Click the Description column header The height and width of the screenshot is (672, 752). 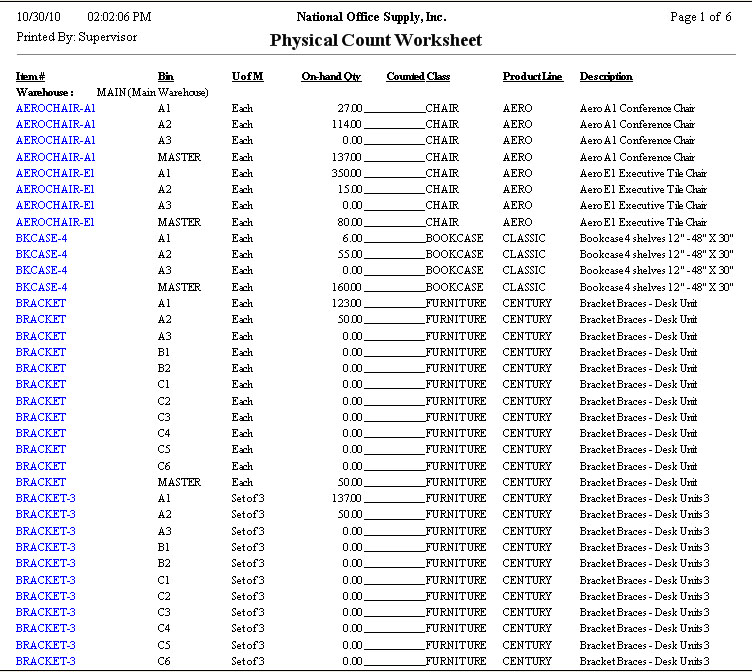click(606, 77)
